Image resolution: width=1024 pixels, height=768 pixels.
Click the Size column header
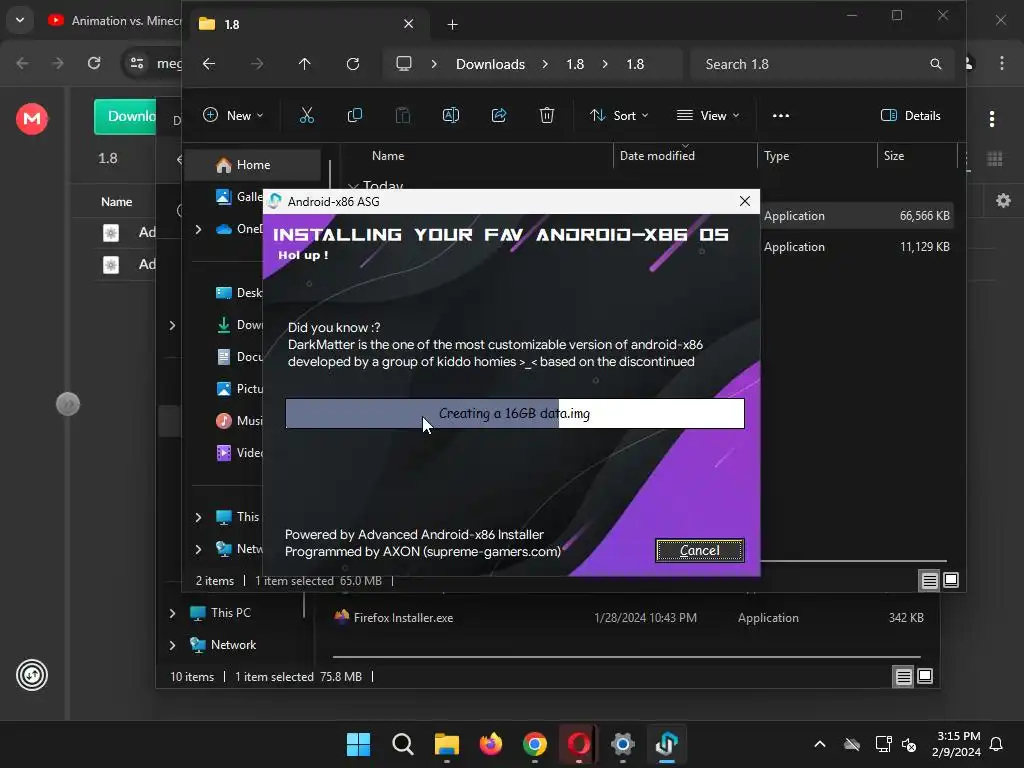(893, 156)
